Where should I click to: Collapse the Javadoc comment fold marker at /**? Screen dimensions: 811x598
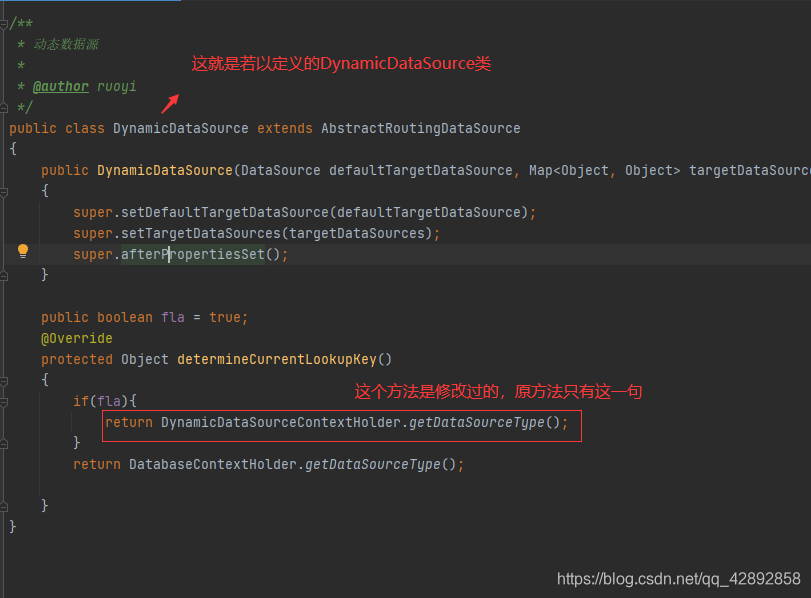[4, 24]
